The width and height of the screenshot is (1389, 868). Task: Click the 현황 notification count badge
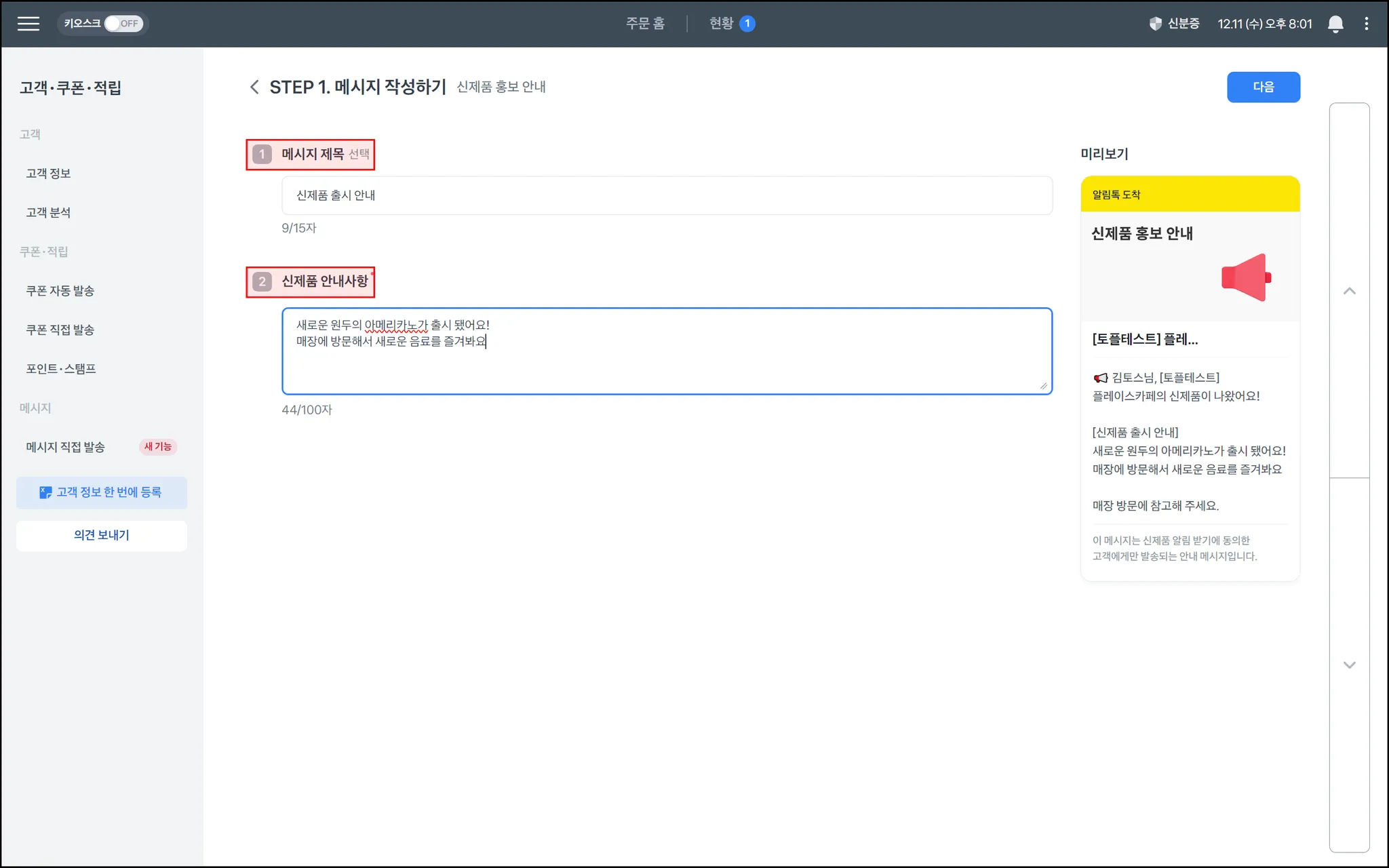(747, 24)
